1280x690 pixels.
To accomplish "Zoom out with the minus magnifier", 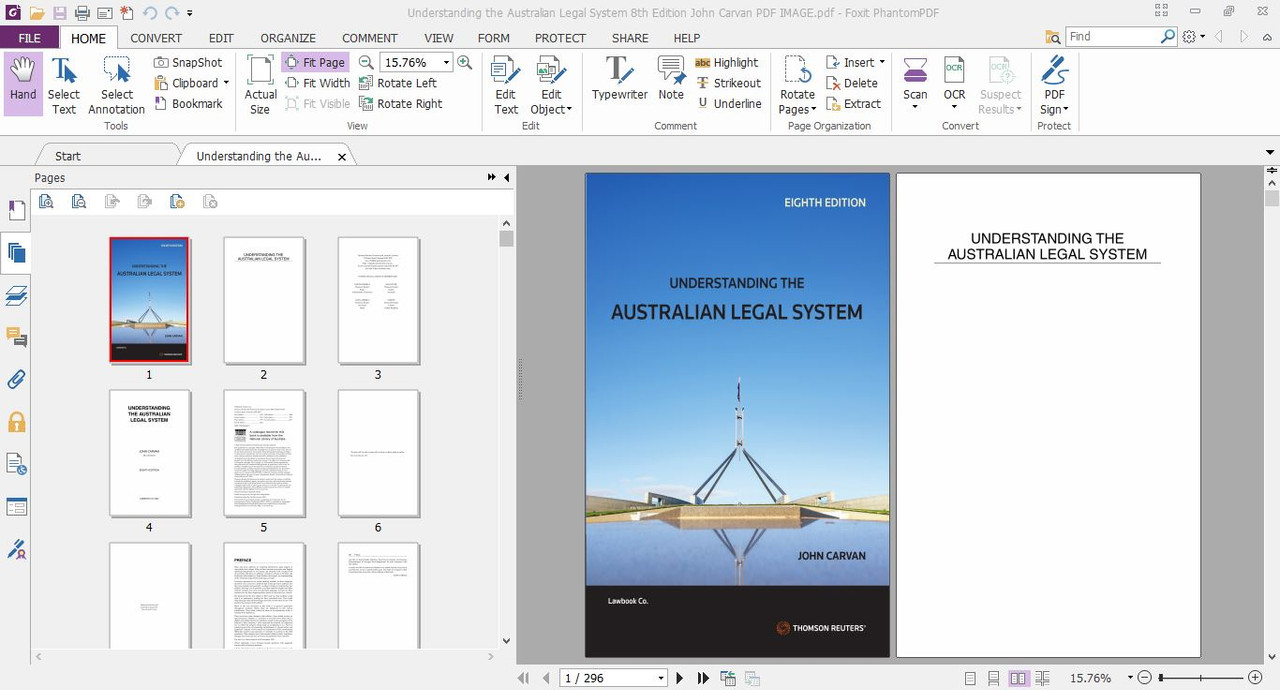I will 367,62.
